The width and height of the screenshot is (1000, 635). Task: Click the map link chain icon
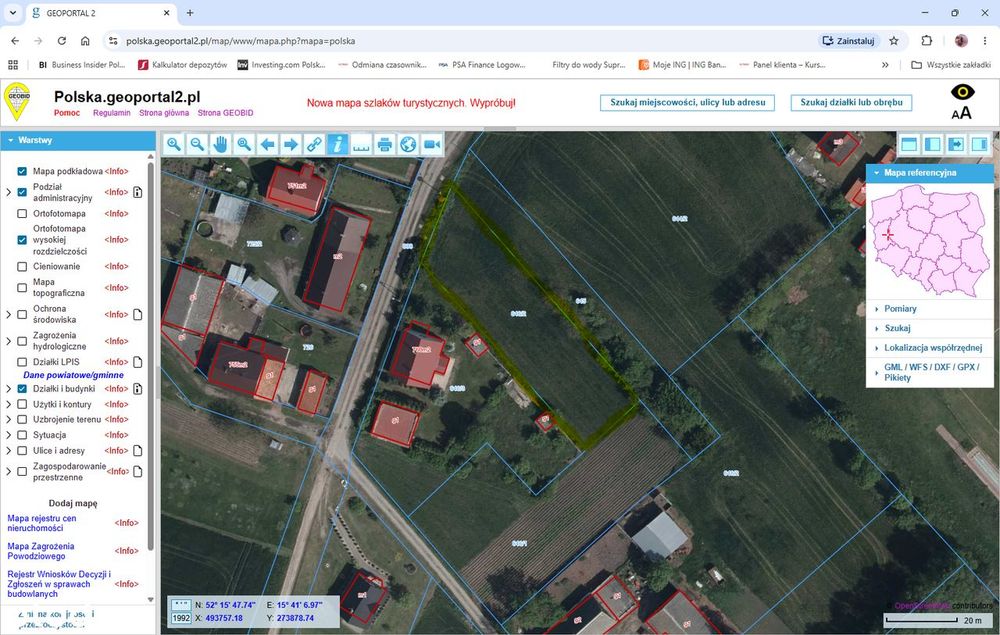(314, 145)
